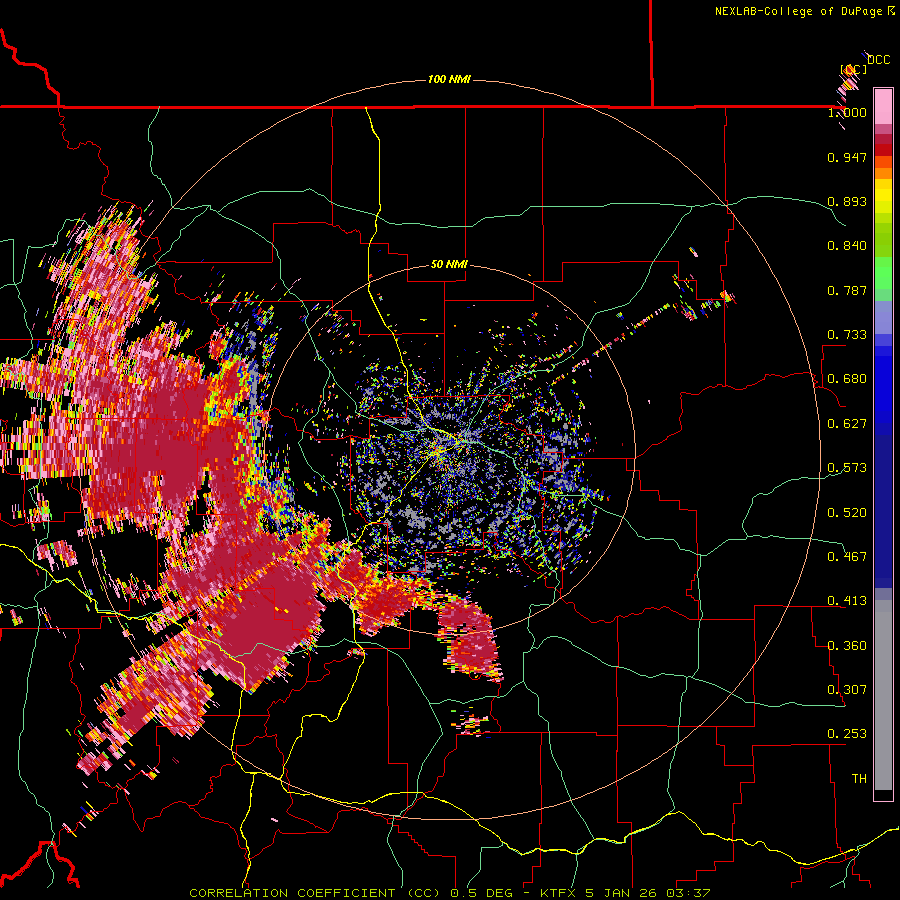Click the 0.627 scale value
900x900 pixels.
click(847, 424)
